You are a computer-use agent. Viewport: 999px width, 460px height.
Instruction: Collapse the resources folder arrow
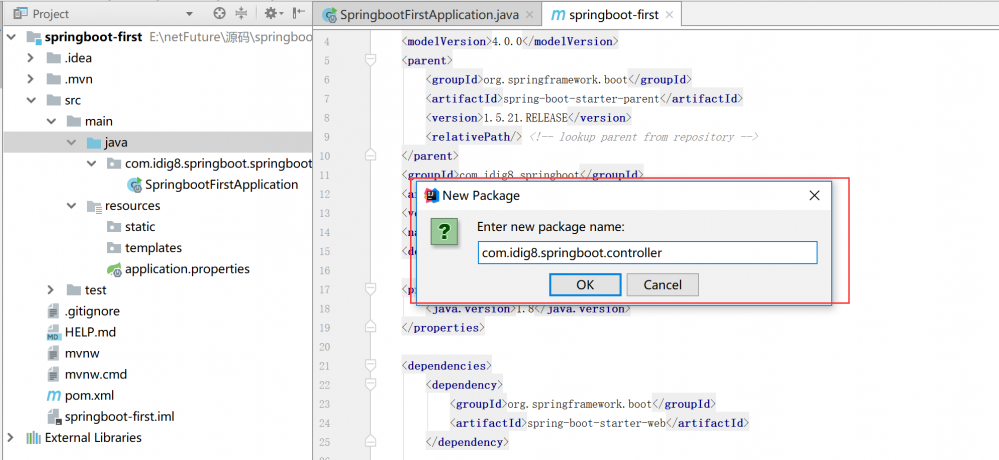pos(71,206)
